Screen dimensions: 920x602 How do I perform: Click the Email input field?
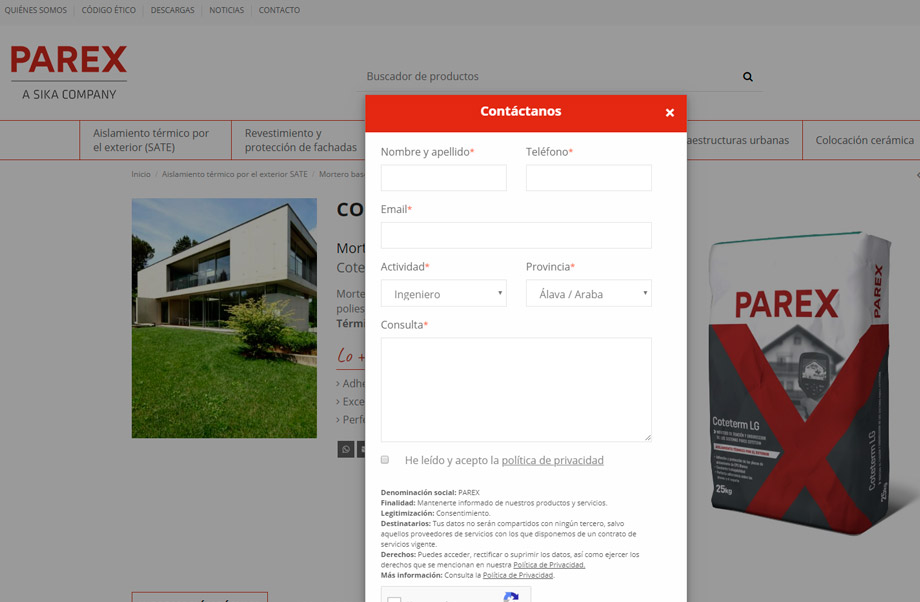[516, 235]
